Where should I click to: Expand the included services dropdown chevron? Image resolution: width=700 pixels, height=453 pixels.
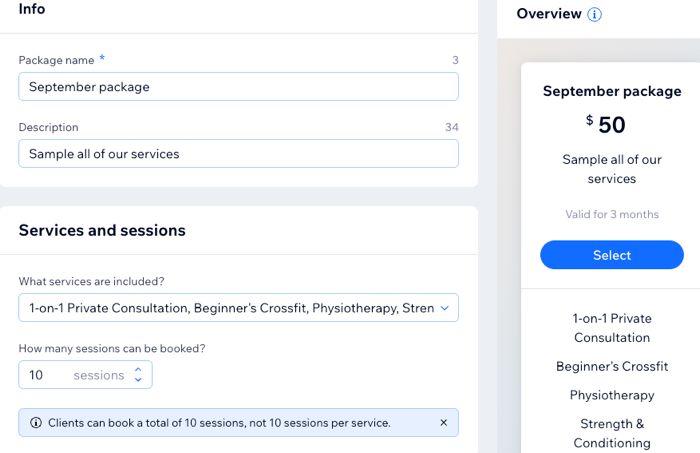click(x=444, y=308)
